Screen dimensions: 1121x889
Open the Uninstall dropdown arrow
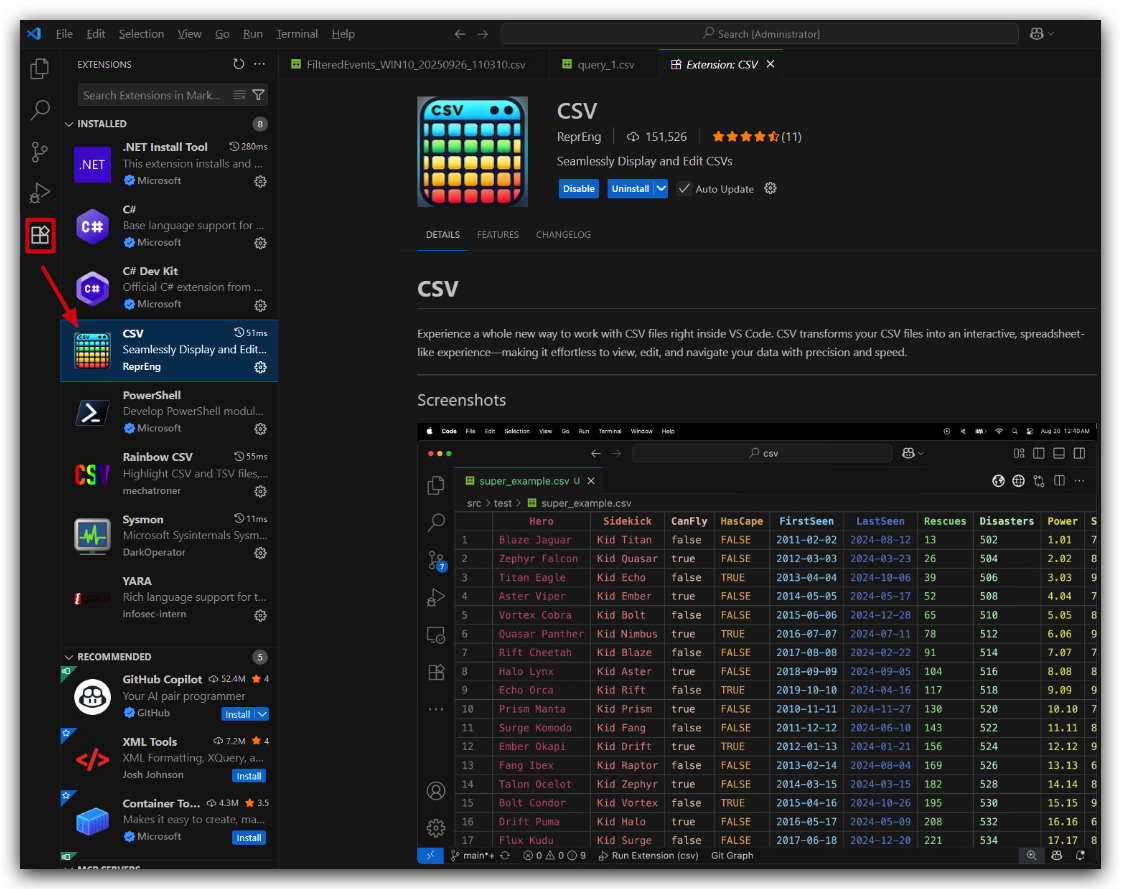661,189
